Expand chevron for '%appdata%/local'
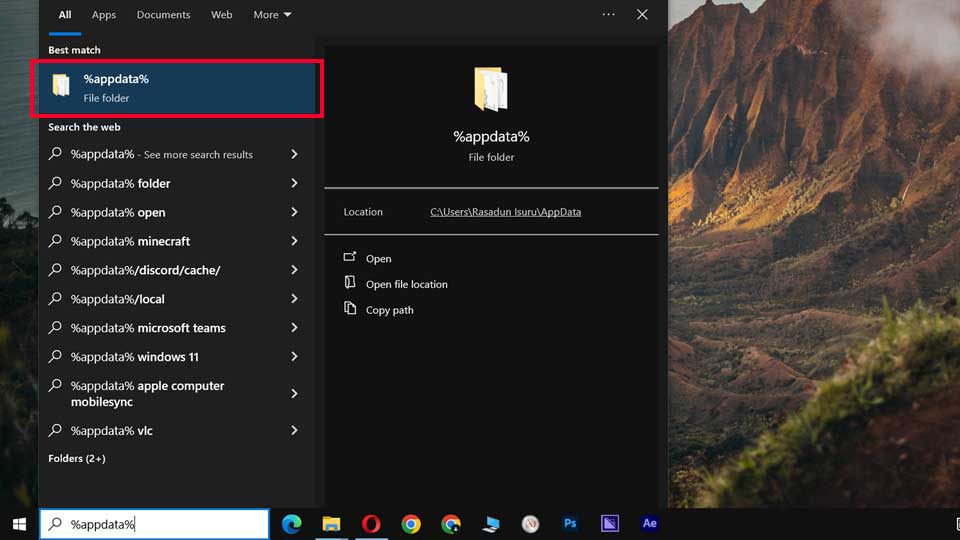 click(x=294, y=299)
